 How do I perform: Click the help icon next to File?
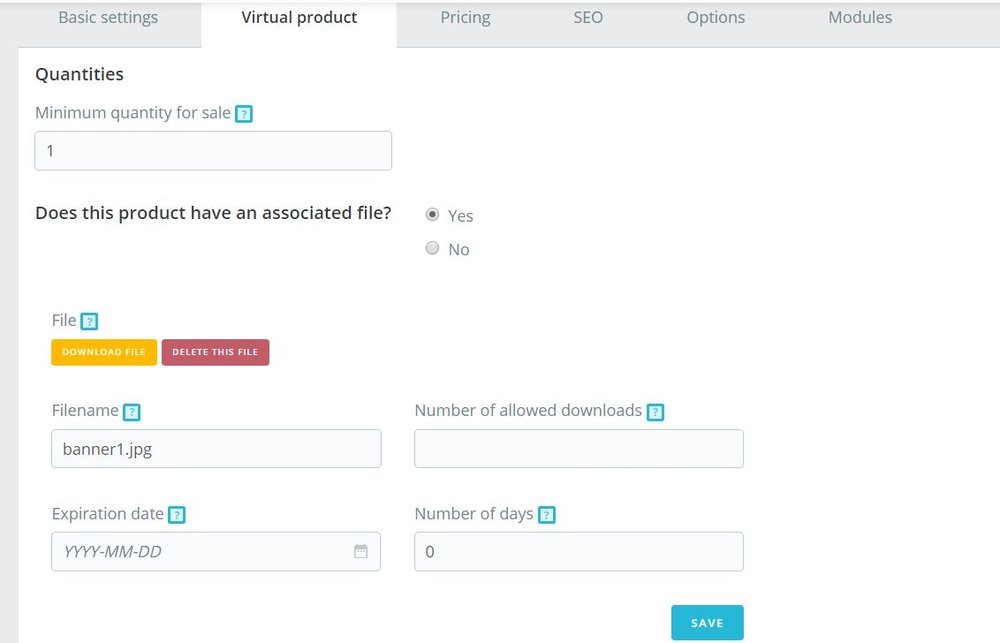[88, 320]
